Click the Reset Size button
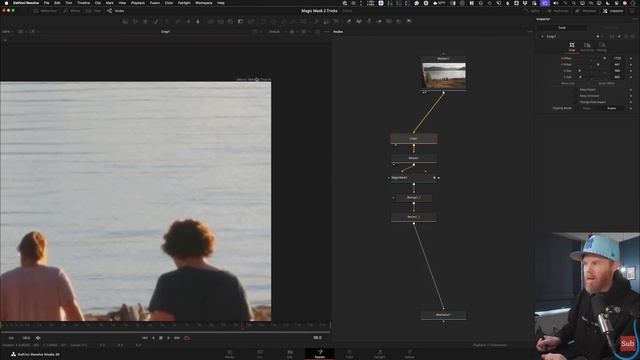 (x=568, y=83)
